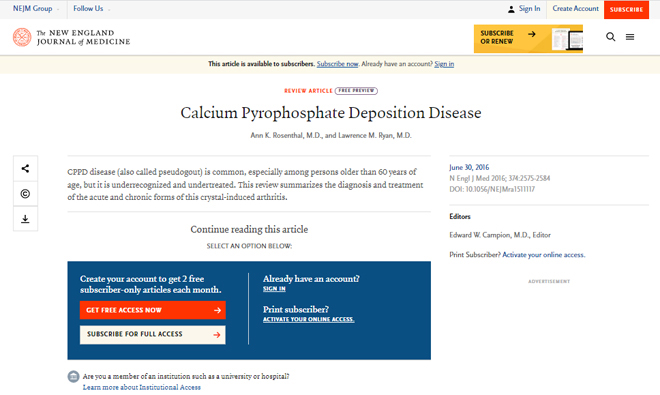Click the user profile icon beside Sign In
Viewport: 660px width, 395px height.
click(511, 9)
